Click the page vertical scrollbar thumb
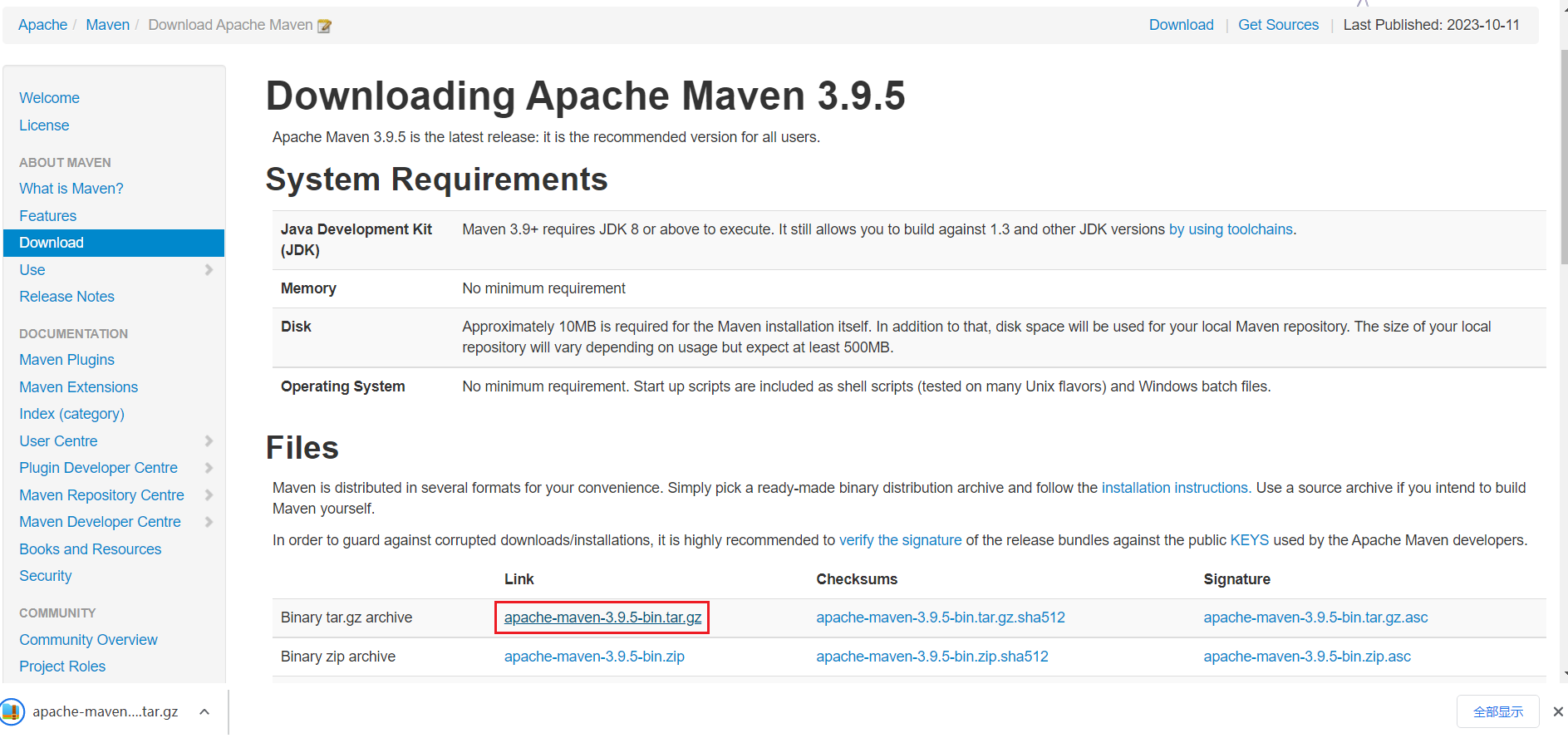The width and height of the screenshot is (1568, 738). point(1563,158)
